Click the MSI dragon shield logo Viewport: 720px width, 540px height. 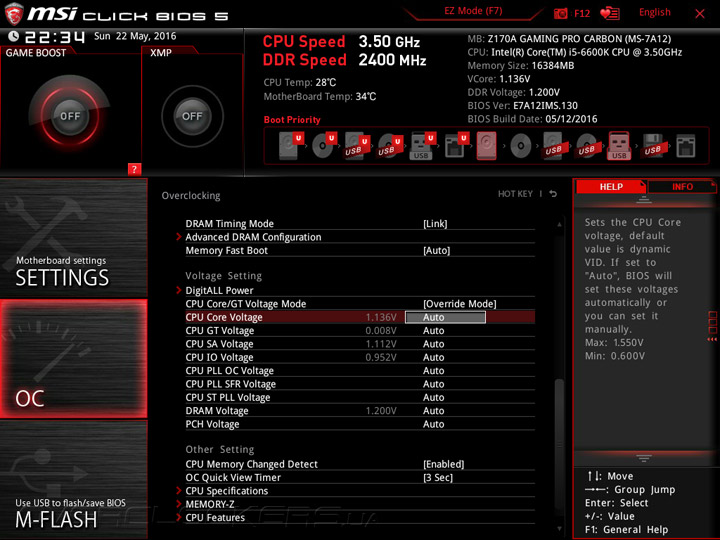[13, 14]
